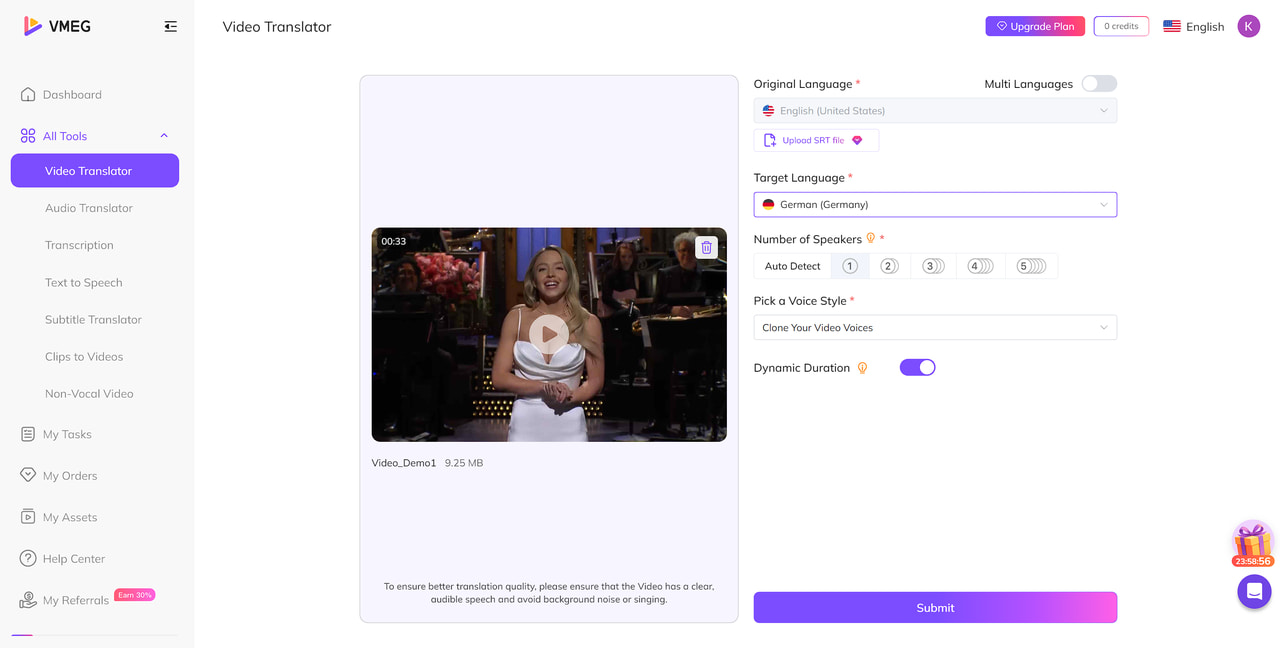Click the My Referrals hand icon
This screenshot has width=1280, height=648.
28,600
